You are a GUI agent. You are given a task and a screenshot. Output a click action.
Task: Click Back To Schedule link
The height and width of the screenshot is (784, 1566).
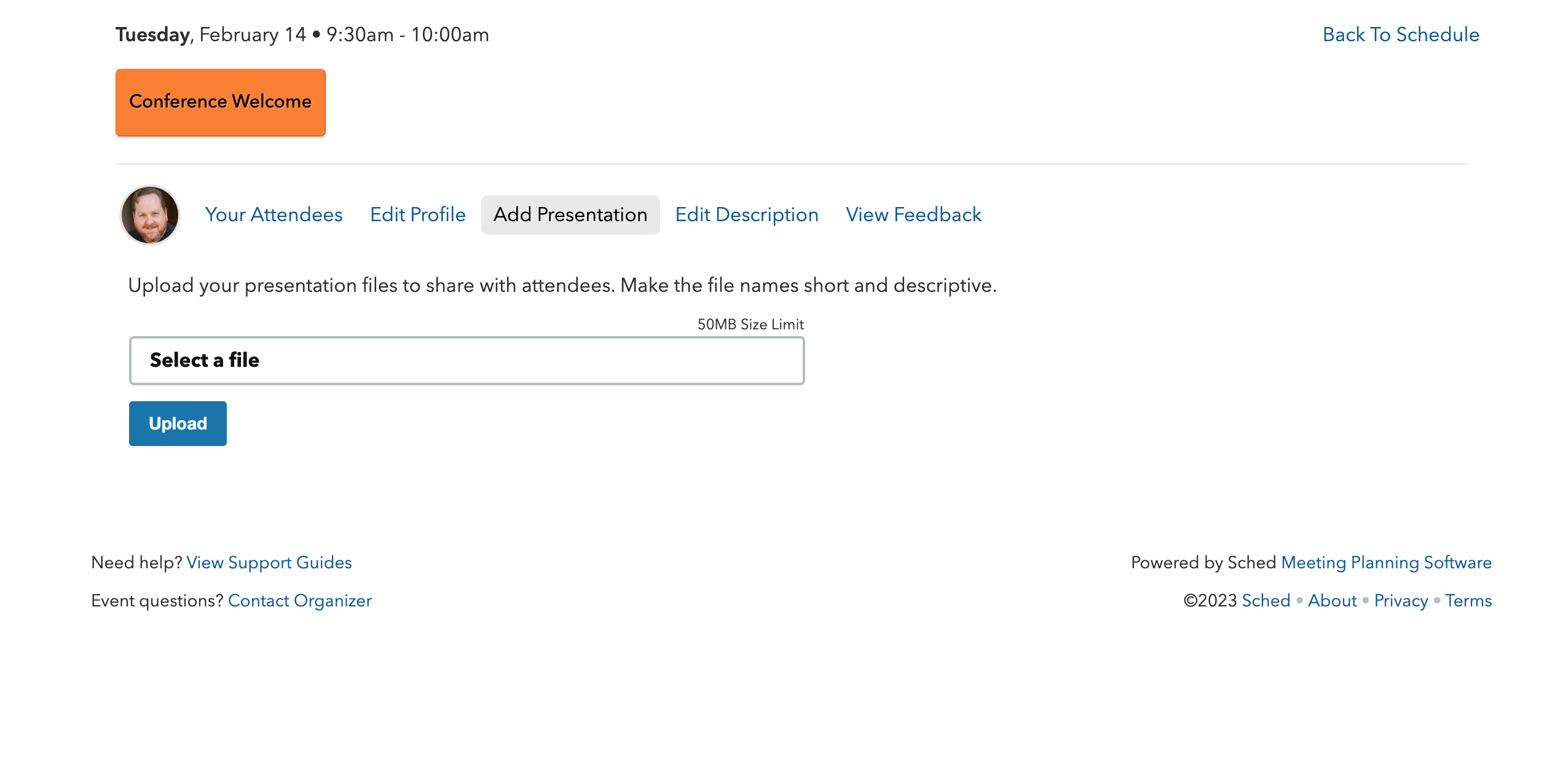pyautogui.click(x=1400, y=35)
